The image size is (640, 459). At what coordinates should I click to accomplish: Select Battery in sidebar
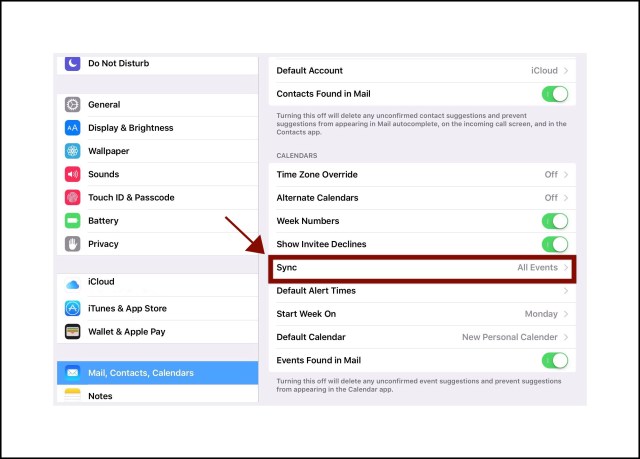click(x=158, y=221)
